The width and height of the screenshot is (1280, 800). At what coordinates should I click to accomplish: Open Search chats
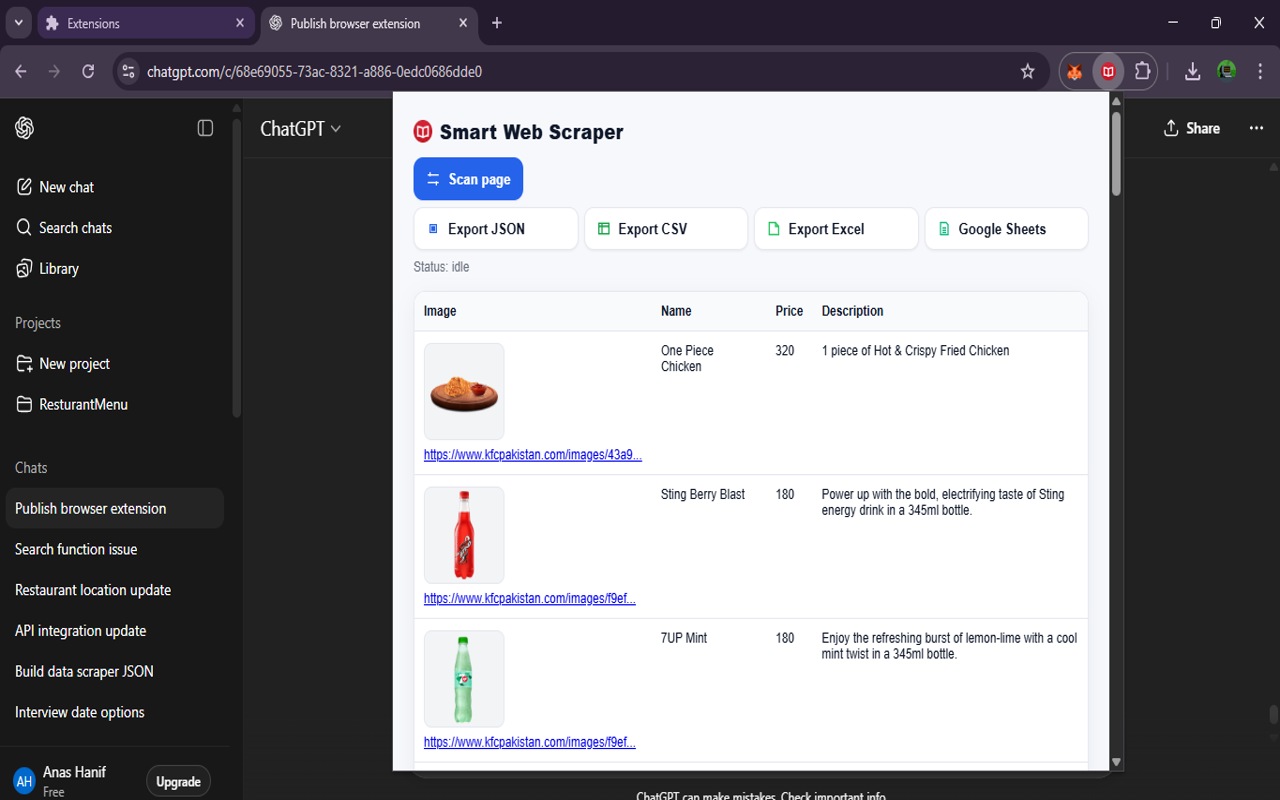[x=115, y=228]
